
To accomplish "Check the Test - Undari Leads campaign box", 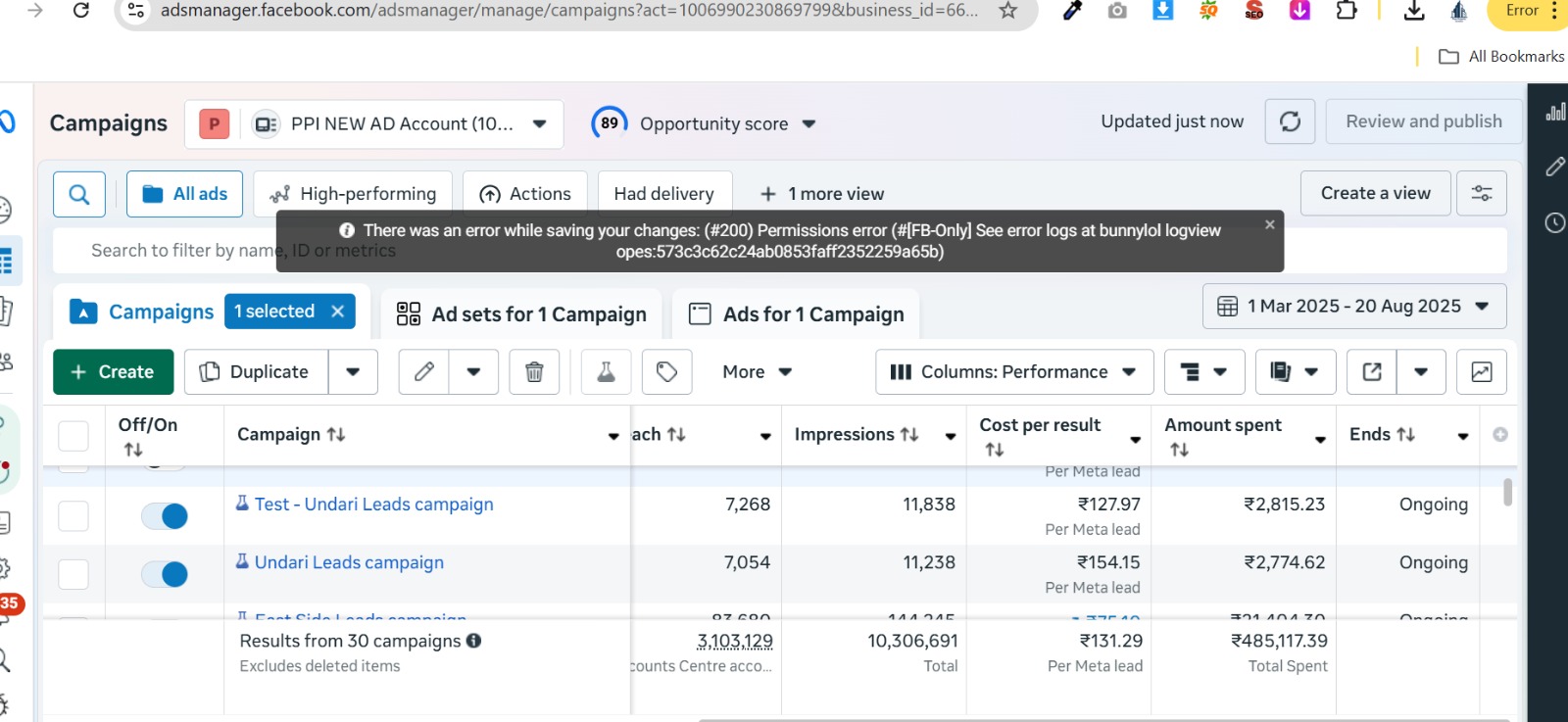I will coord(73,516).
